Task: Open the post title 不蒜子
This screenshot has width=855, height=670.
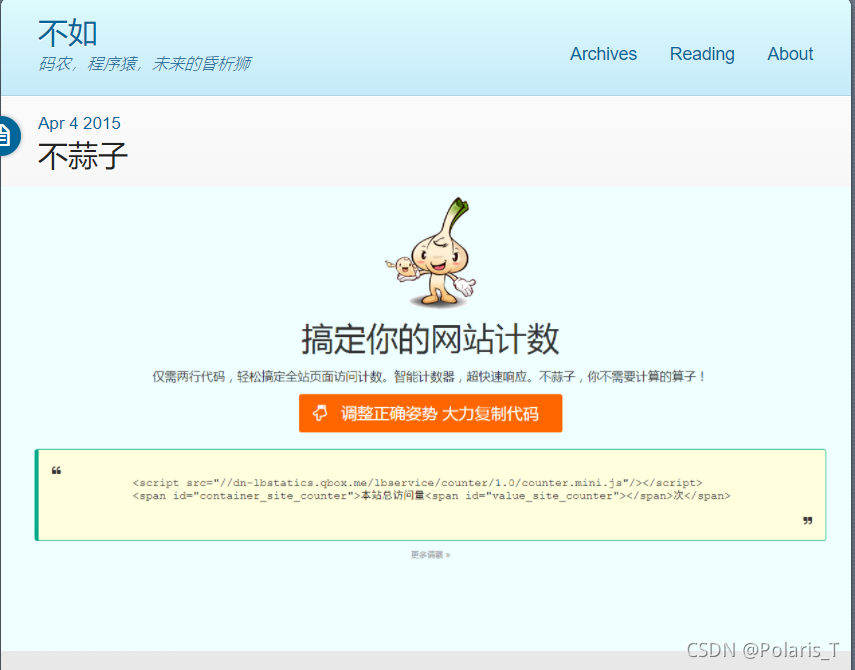Action: pyautogui.click(x=83, y=156)
